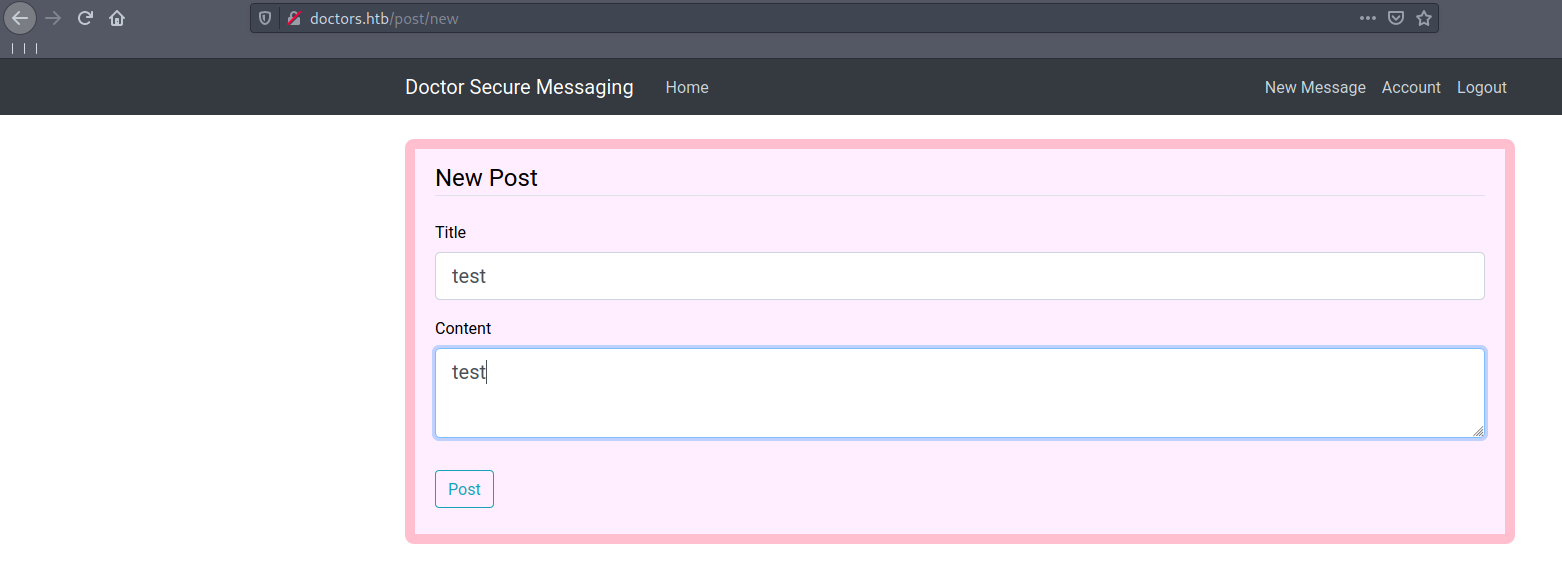Click the browser forward arrow
The image size is (1562, 587).
pos(53,18)
